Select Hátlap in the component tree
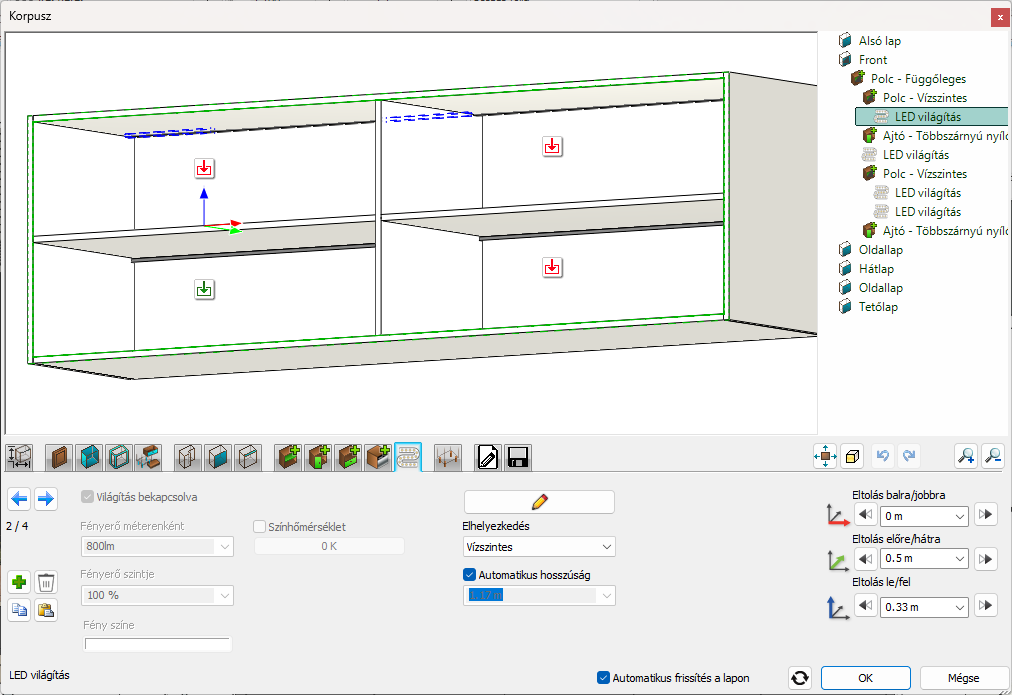The height and width of the screenshot is (695, 1012). point(876,269)
